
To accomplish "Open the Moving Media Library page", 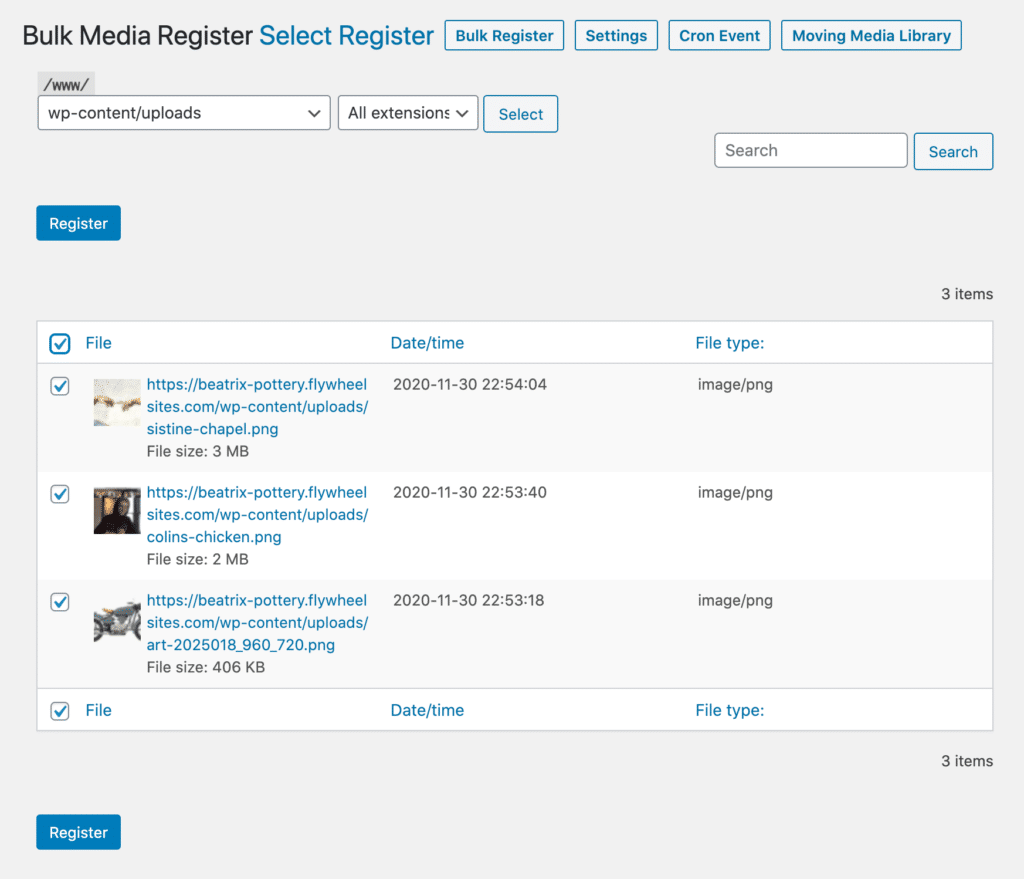I will [x=870, y=35].
